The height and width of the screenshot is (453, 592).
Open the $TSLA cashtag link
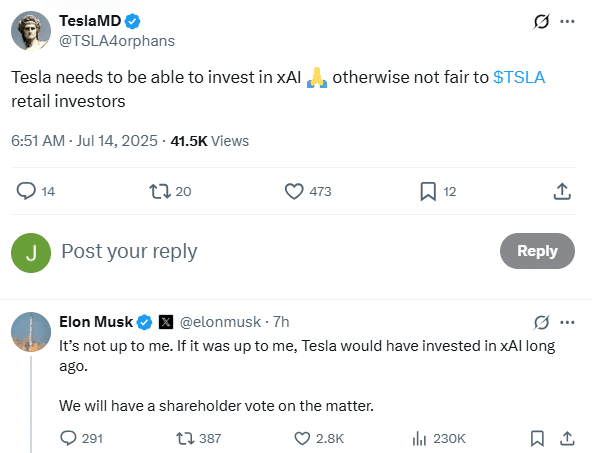click(519, 77)
